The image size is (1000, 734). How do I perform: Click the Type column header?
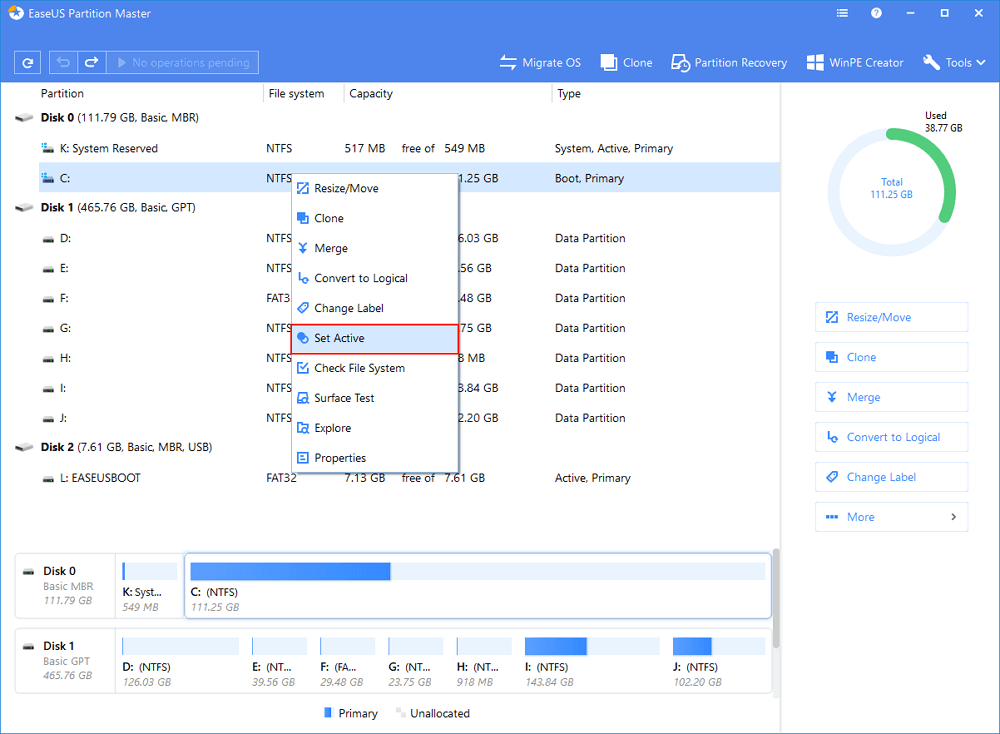pyautogui.click(x=569, y=93)
